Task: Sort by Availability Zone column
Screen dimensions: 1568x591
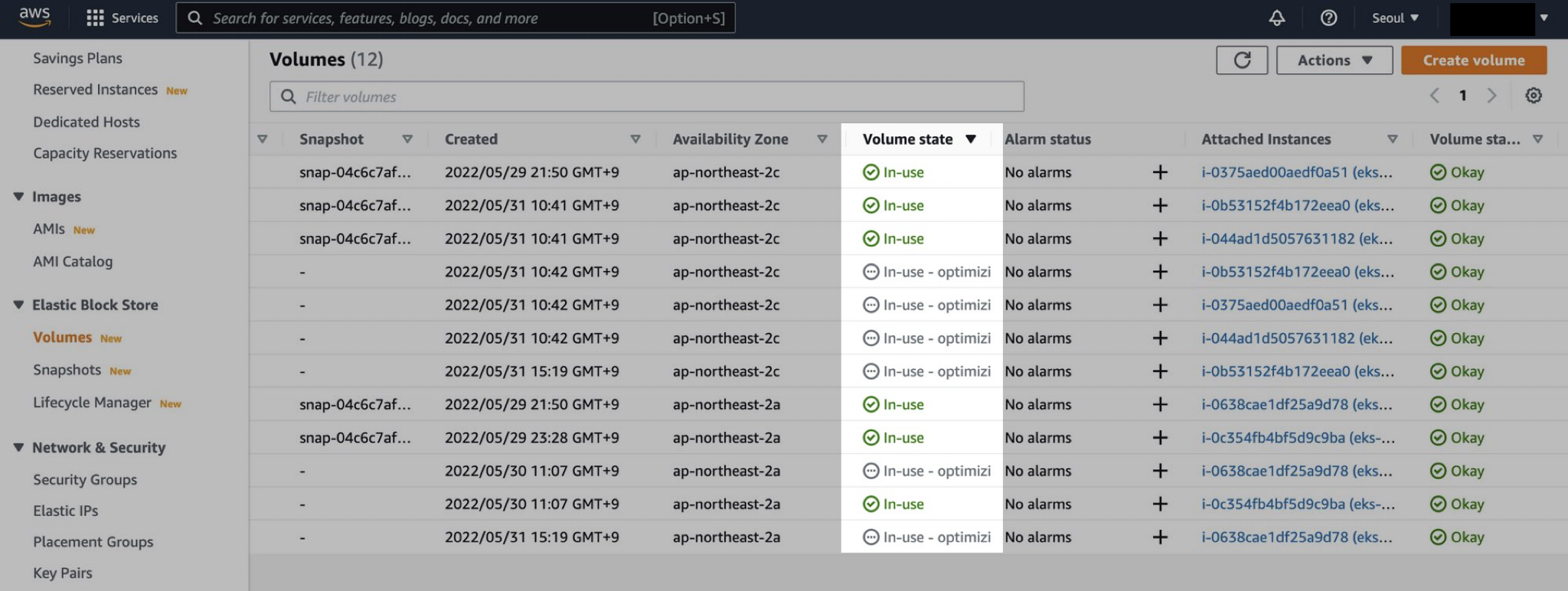Action: tap(730, 139)
